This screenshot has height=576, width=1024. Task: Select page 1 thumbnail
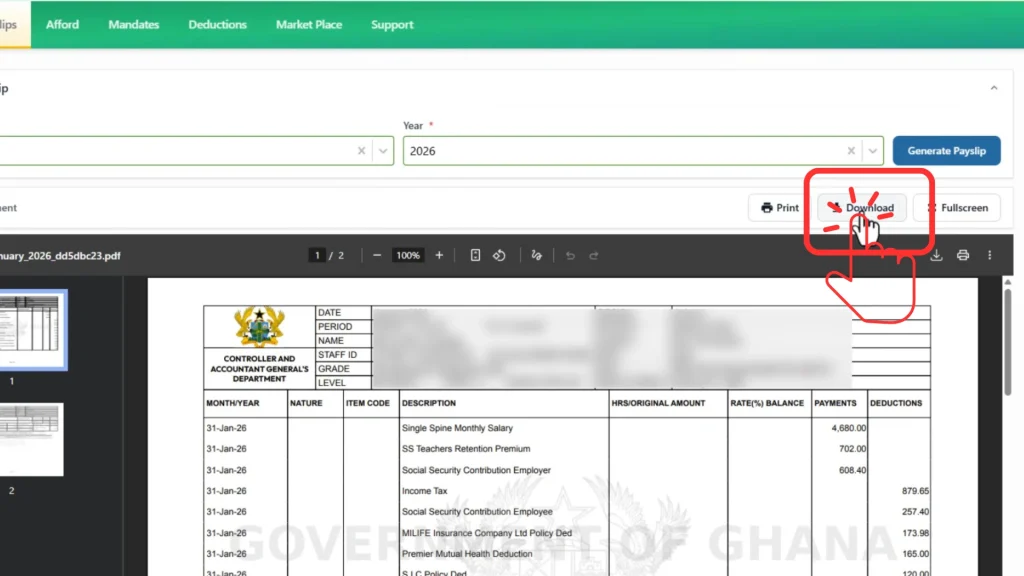[31, 330]
